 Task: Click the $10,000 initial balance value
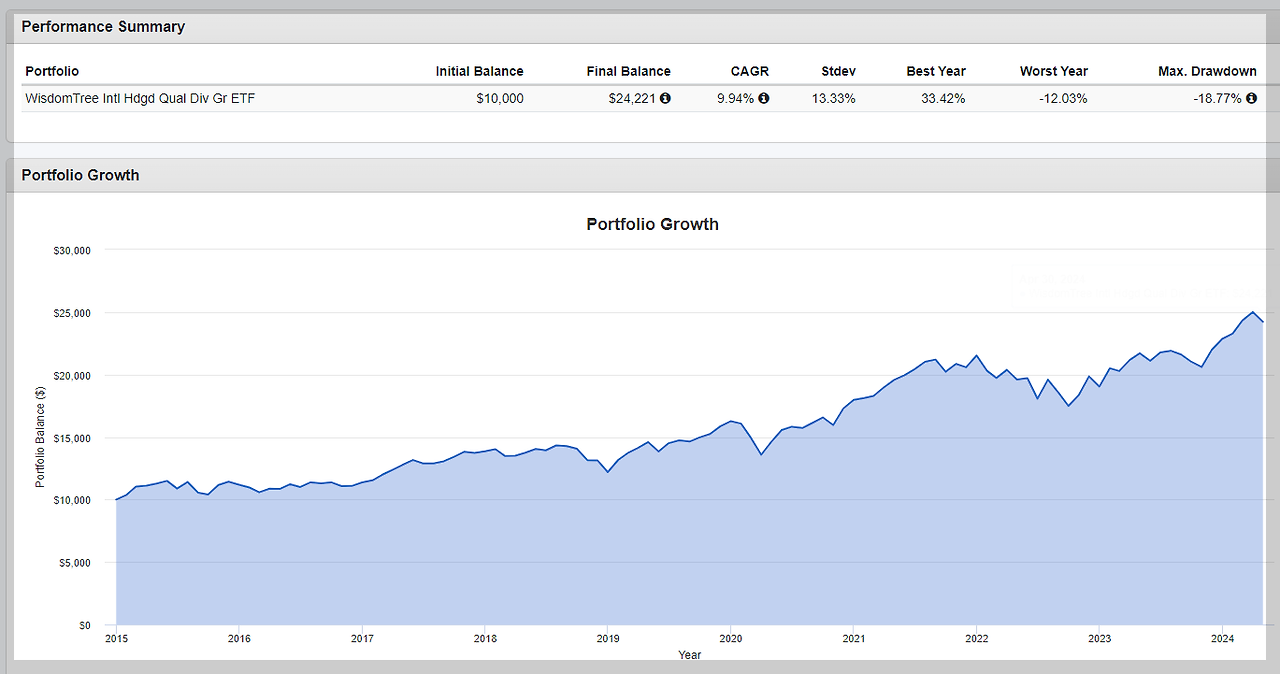[500, 98]
